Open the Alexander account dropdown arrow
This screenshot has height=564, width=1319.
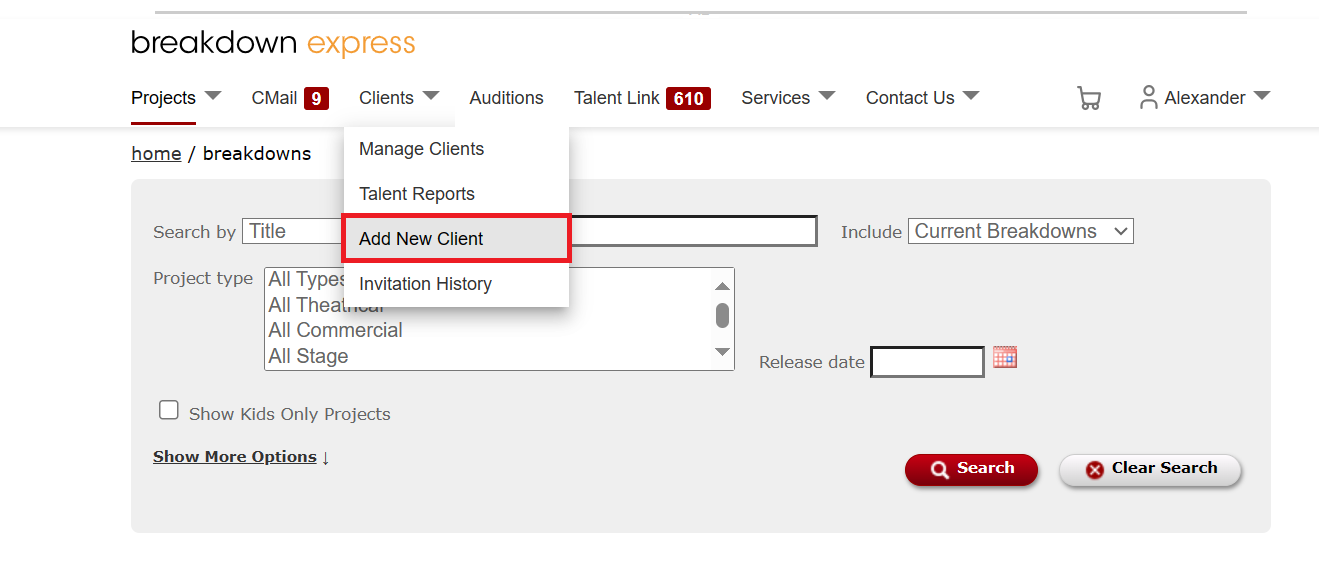(x=1261, y=96)
